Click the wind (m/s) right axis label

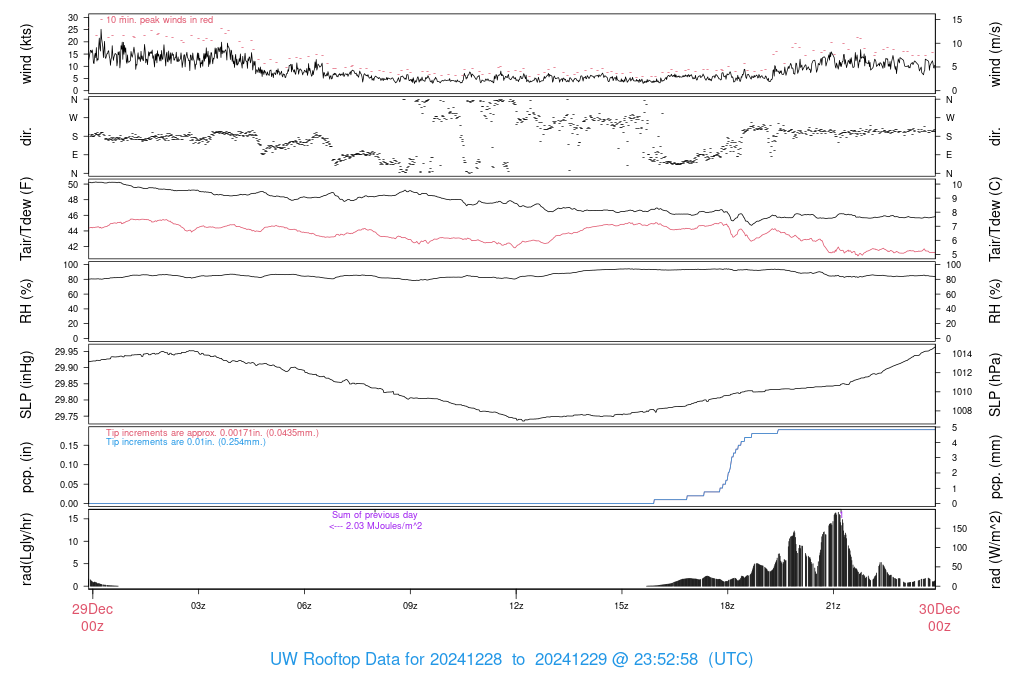coord(997,55)
